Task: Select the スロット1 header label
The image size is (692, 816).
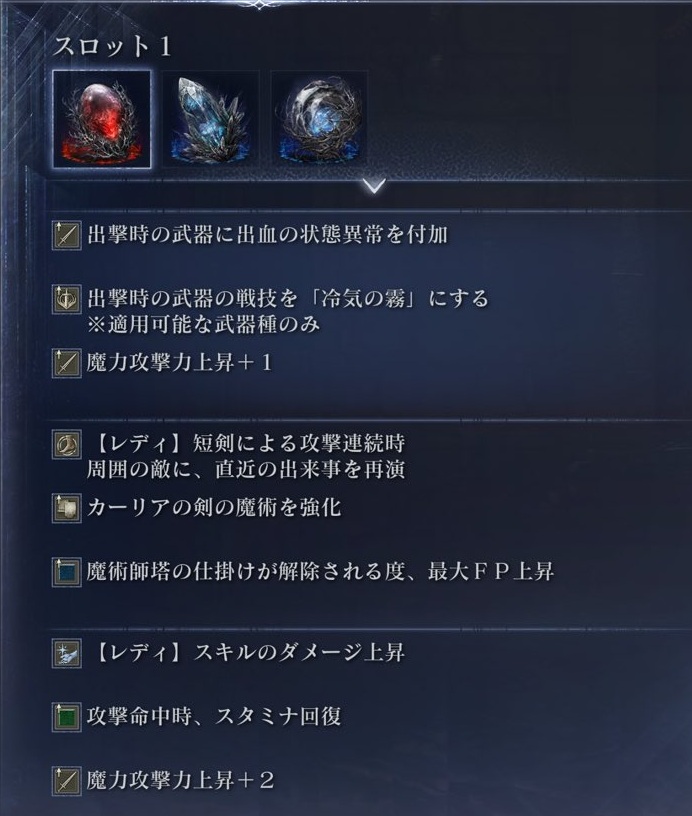Action: pos(112,46)
